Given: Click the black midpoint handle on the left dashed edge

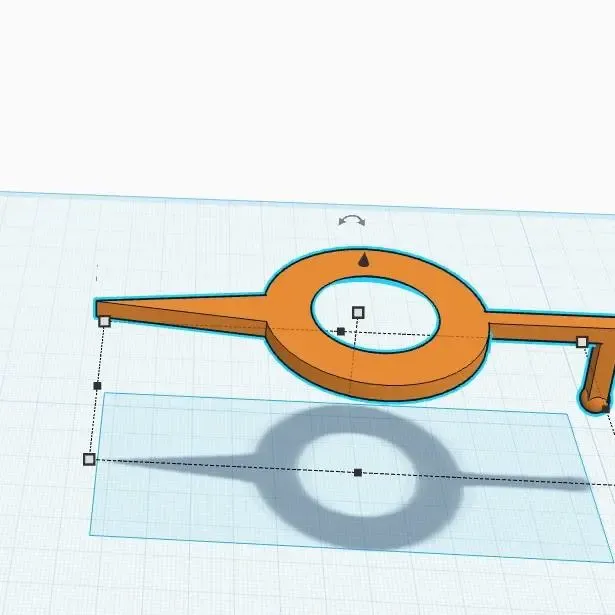Looking at the screenshot, I should point(97,386).
